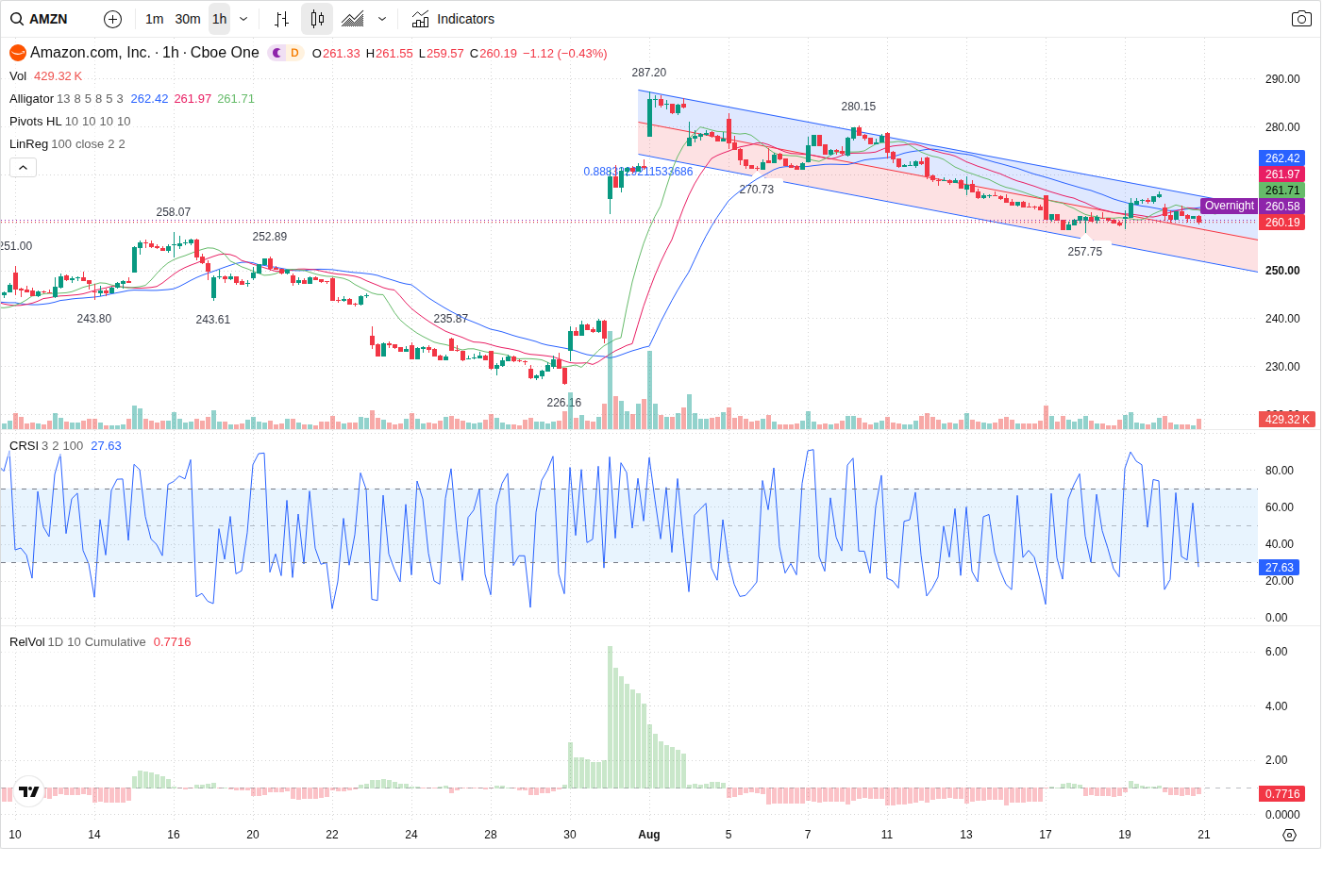Open chart settings gear at bottom right
1340x896 pixels.
click(1289, 835)
